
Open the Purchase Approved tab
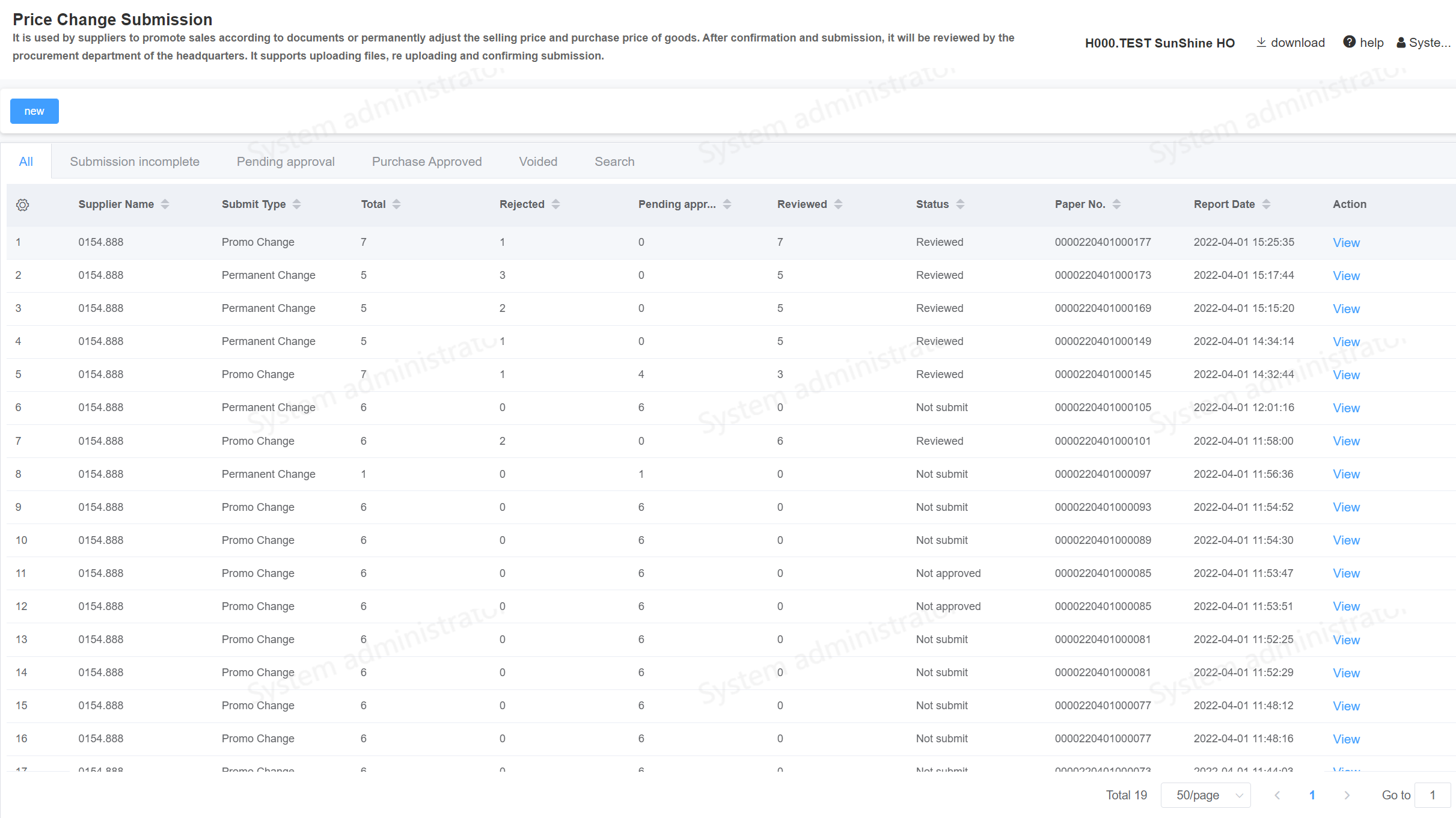coord(427,162)
